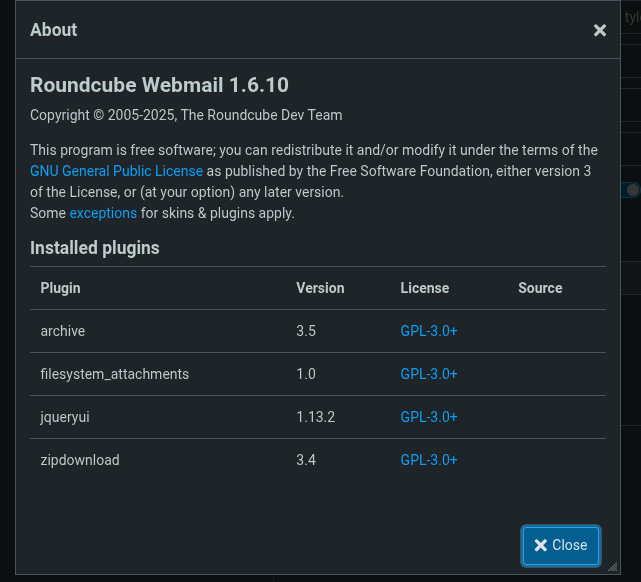Click the Version column header

(320, 288)
